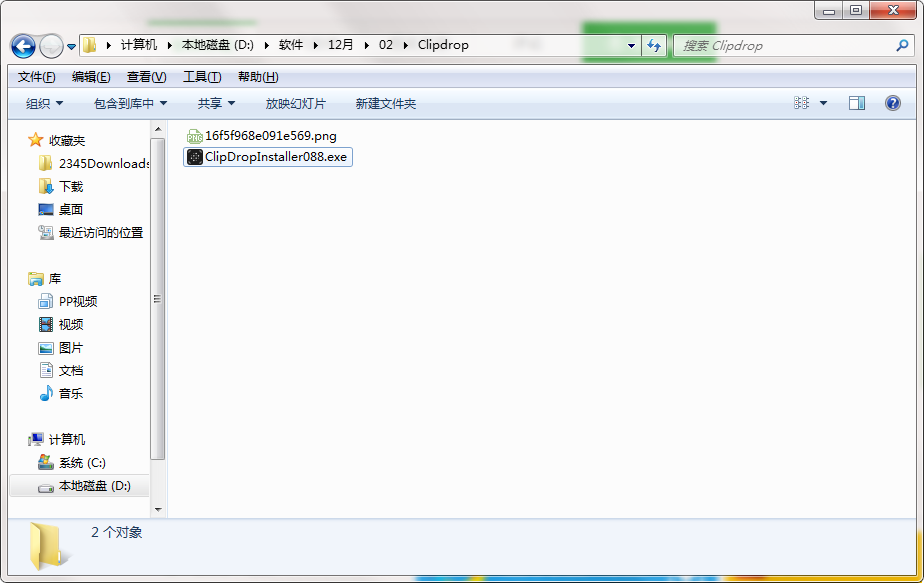This screenshot has width=924, height=583.
Task: Click the 放映幻灯片 button
Action: point(295,104)
